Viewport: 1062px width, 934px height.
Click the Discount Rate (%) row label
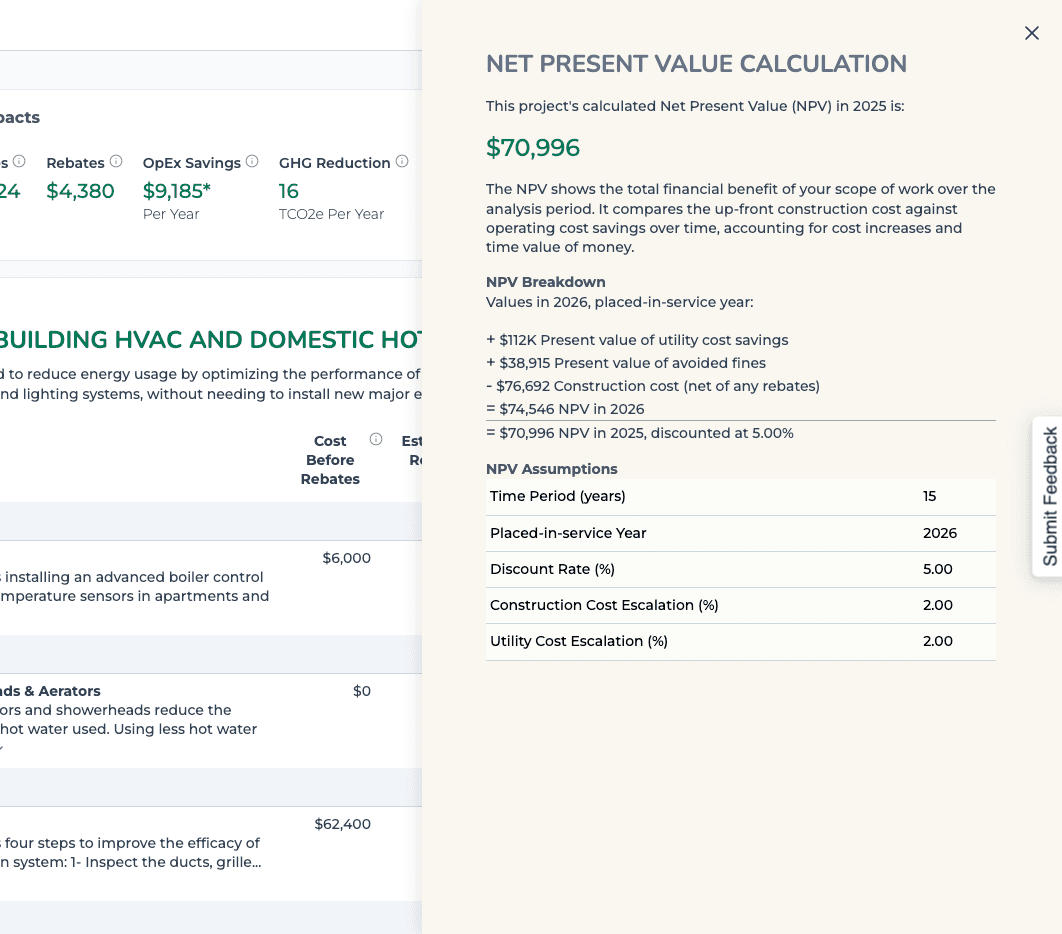(552, 569)
